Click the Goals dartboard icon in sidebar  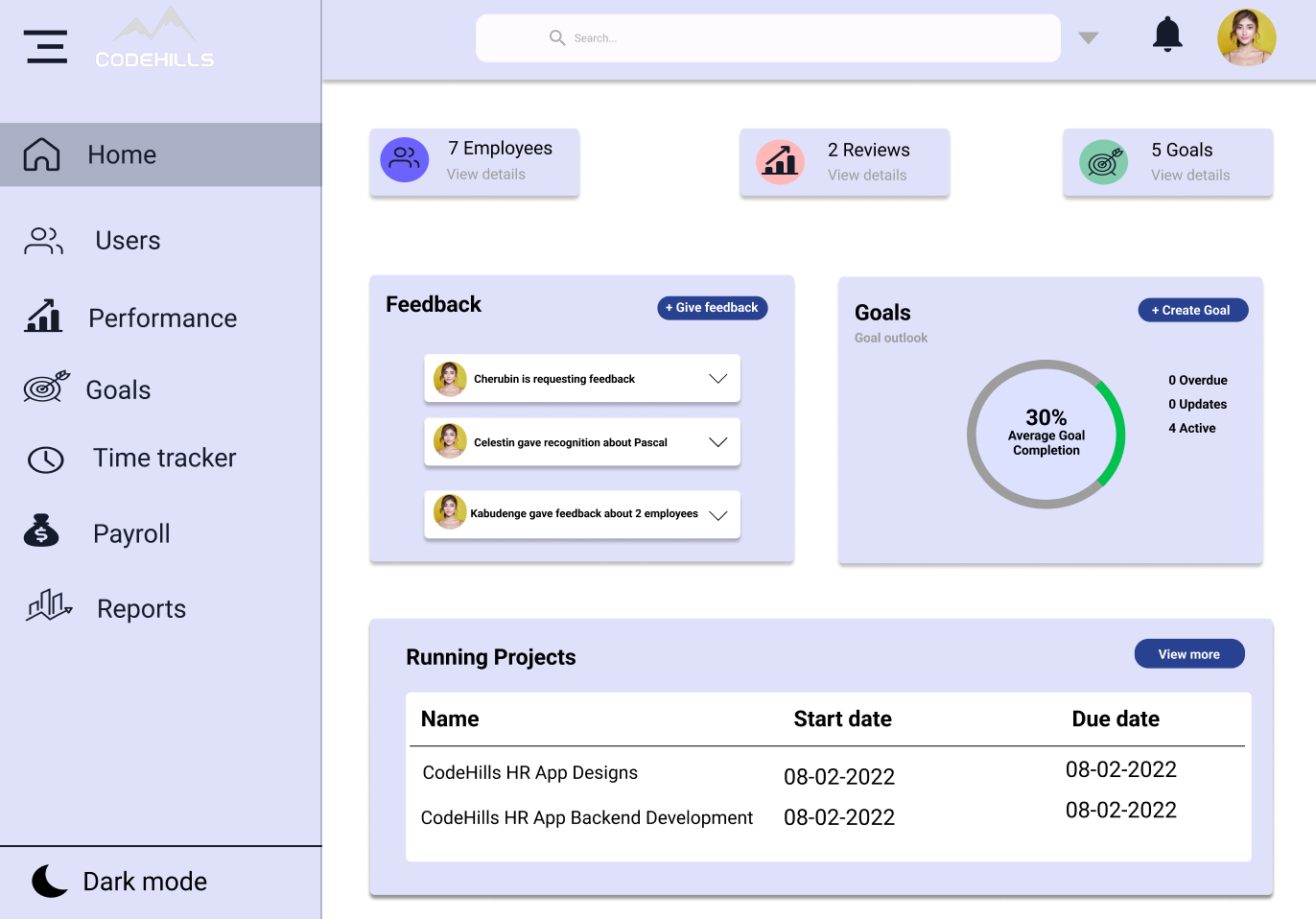point(45,389)
